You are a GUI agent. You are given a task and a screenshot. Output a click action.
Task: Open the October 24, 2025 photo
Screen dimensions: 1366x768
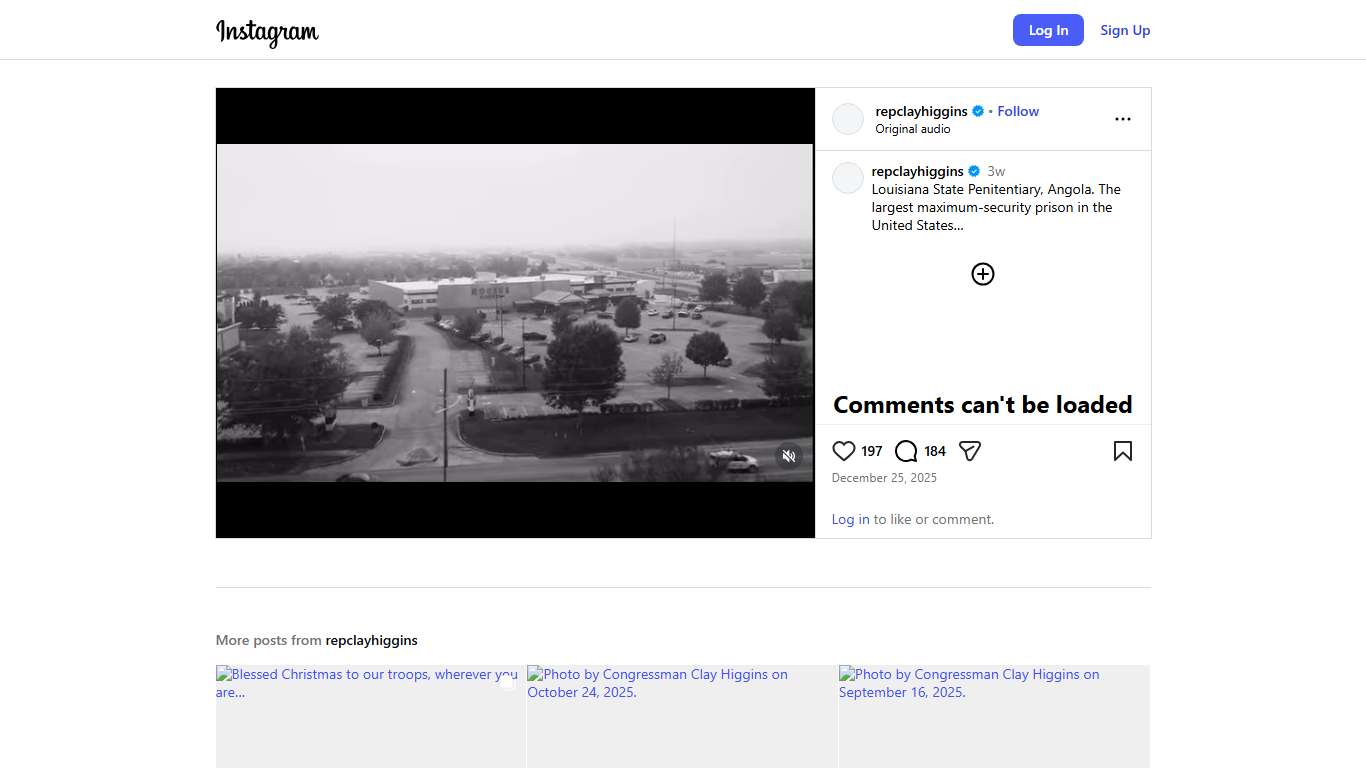coord(682,716)
